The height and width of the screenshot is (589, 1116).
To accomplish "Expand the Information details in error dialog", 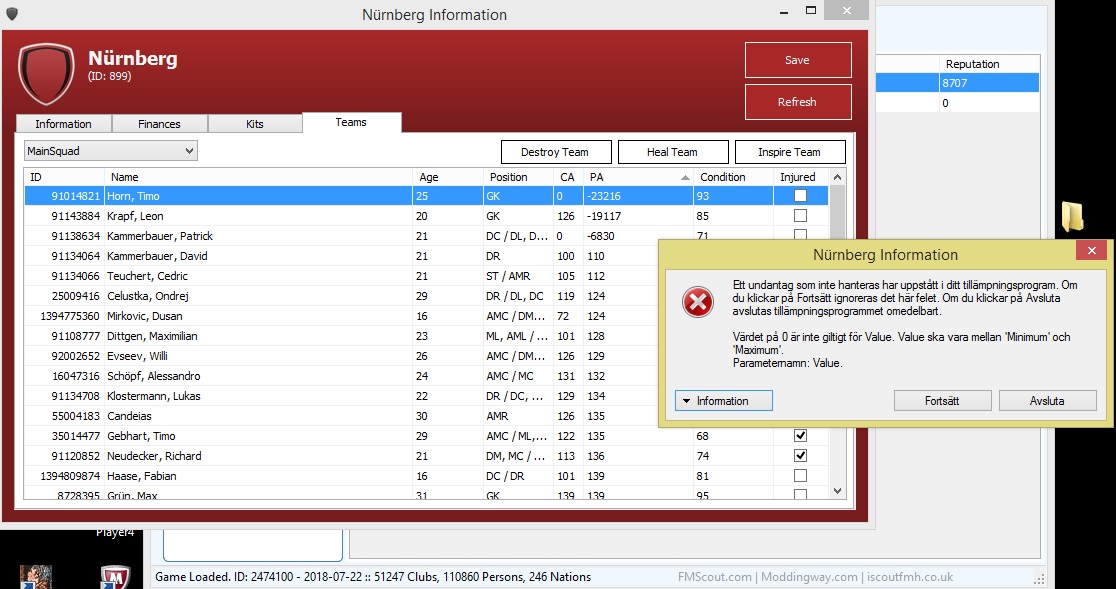I will (715, 401).
